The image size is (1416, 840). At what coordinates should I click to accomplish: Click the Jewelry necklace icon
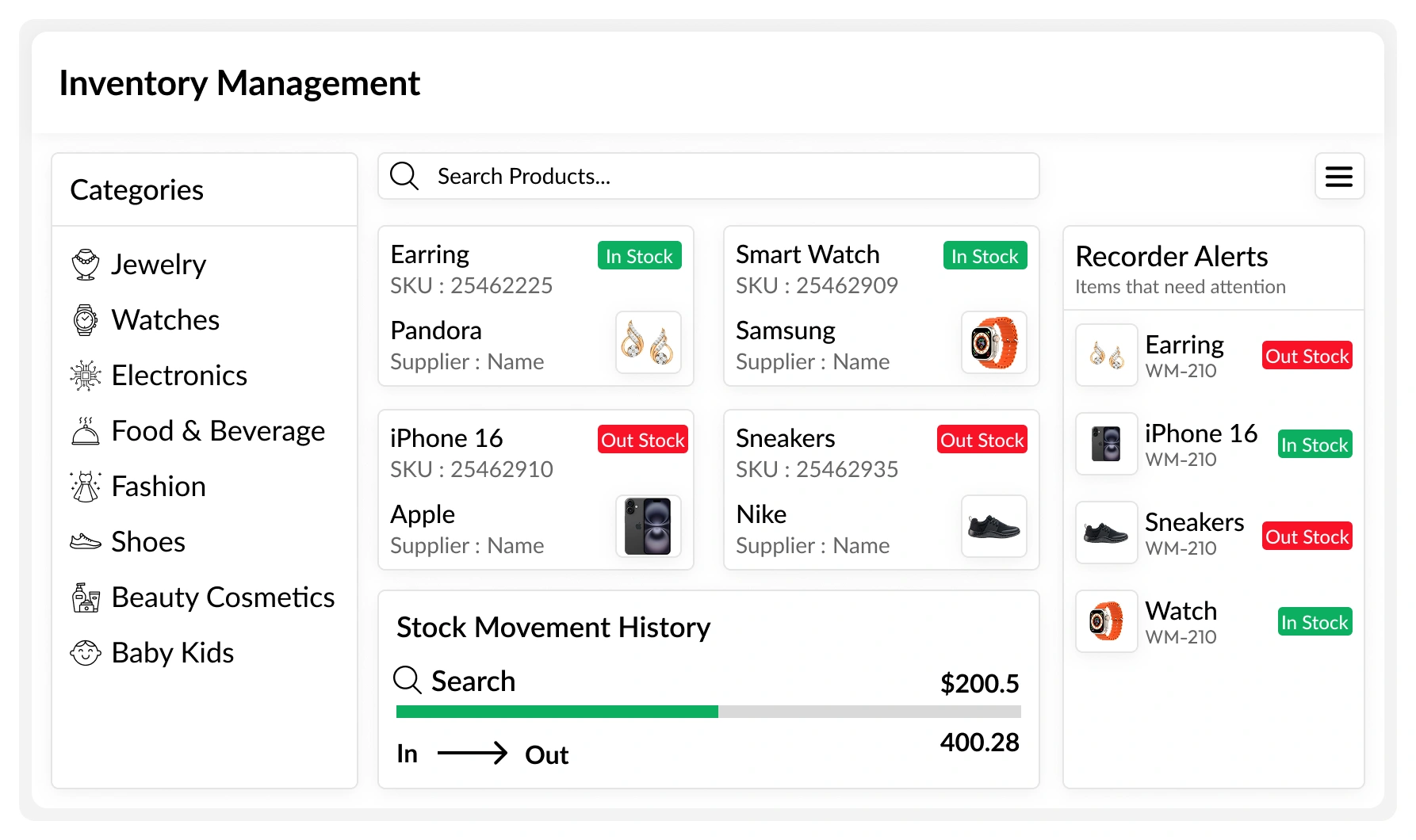(x=85, y=265)
